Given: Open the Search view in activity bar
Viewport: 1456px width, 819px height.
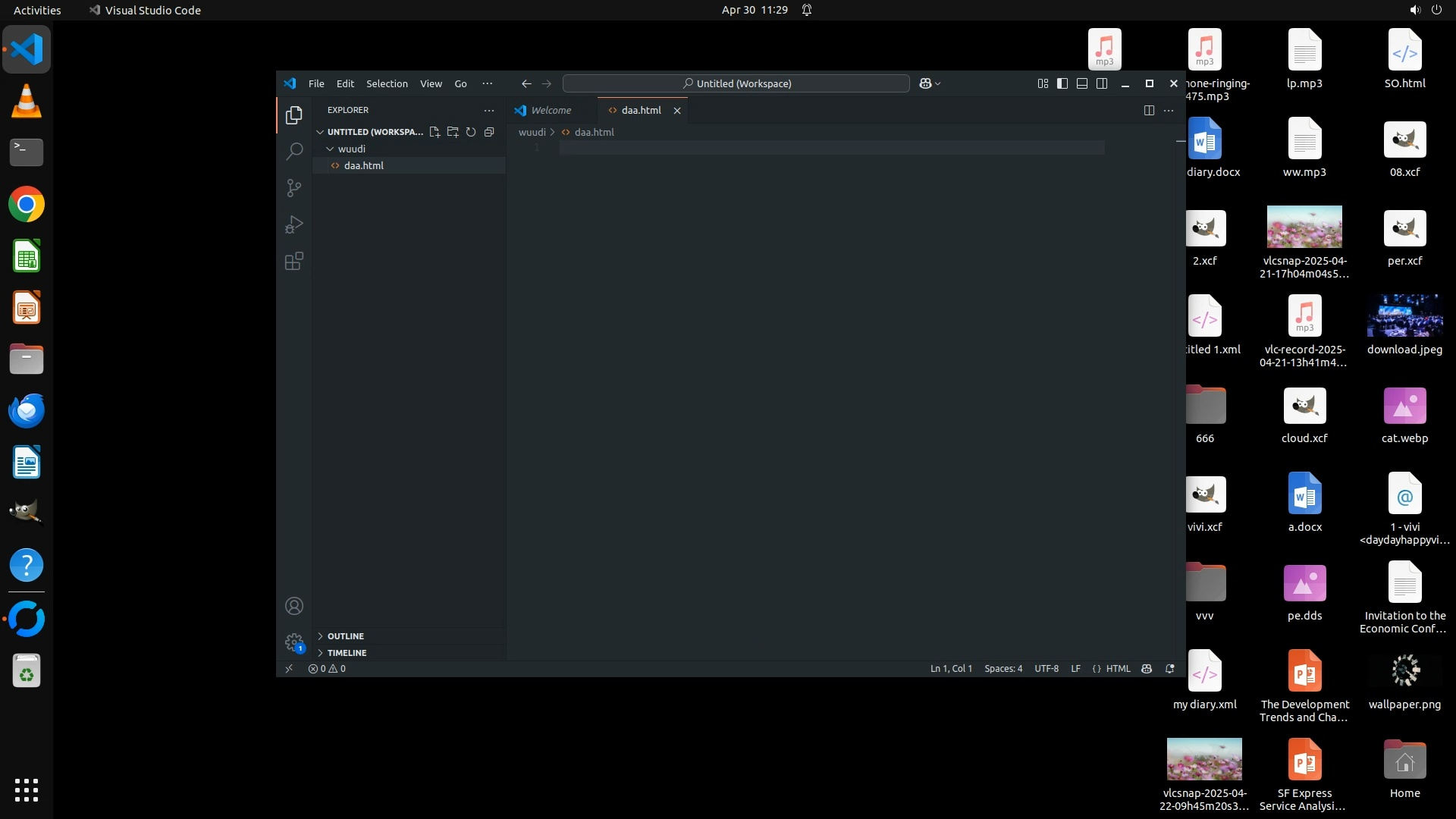Looking at the screenshot, I should click(x=294, y=151).
